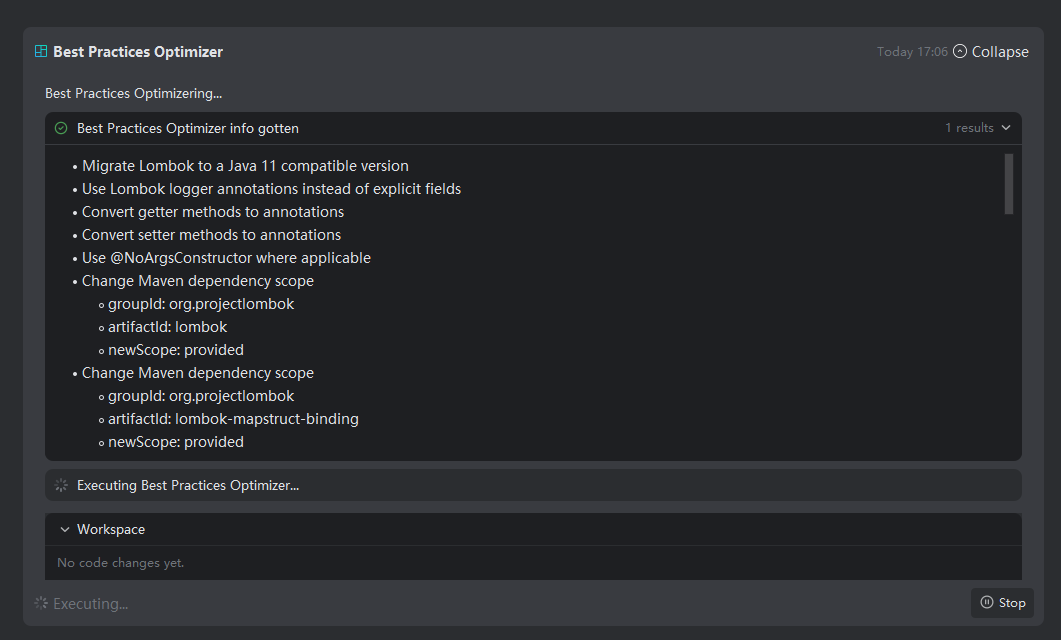1061x640 pixels.
Task: Click the 'Executing Best Practices Optimizer...' row
Action: (188, 485)
